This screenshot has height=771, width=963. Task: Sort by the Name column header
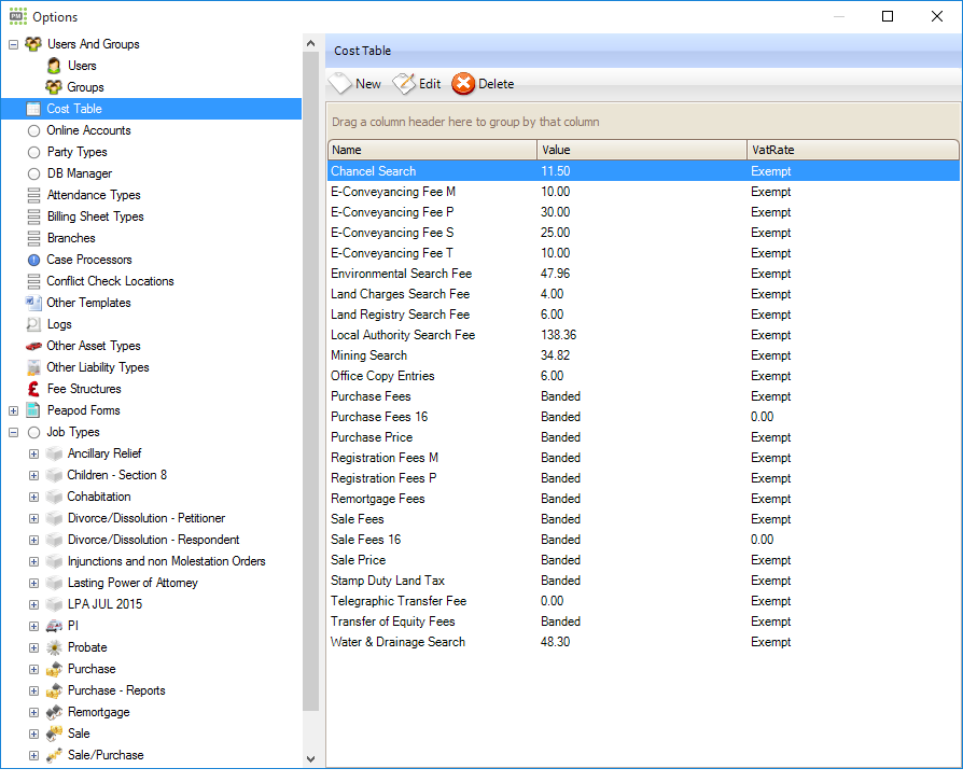430,150
